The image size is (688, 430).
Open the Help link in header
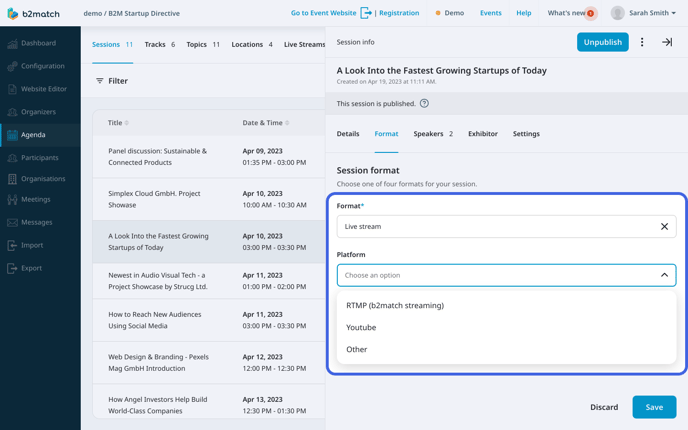pyautogui.click(x=523, y=13)
